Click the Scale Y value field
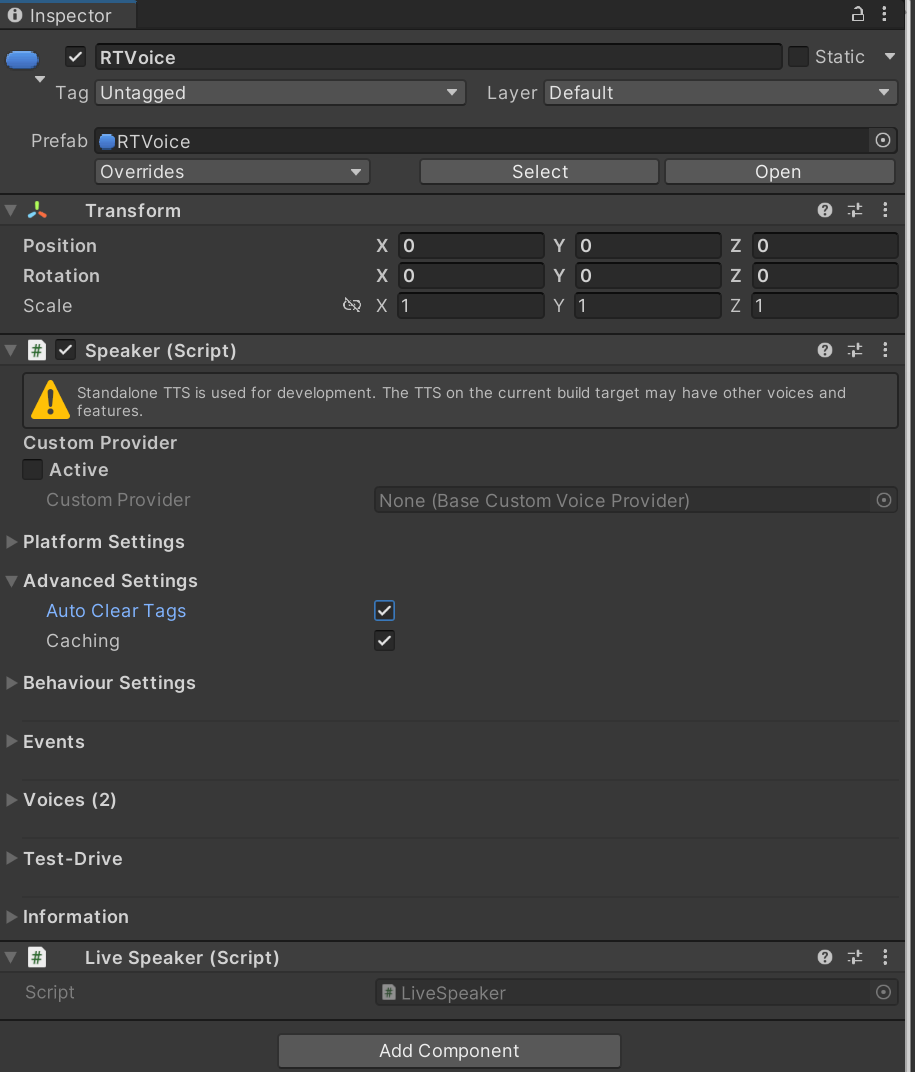915x1072 pixels. coord(648,305)
